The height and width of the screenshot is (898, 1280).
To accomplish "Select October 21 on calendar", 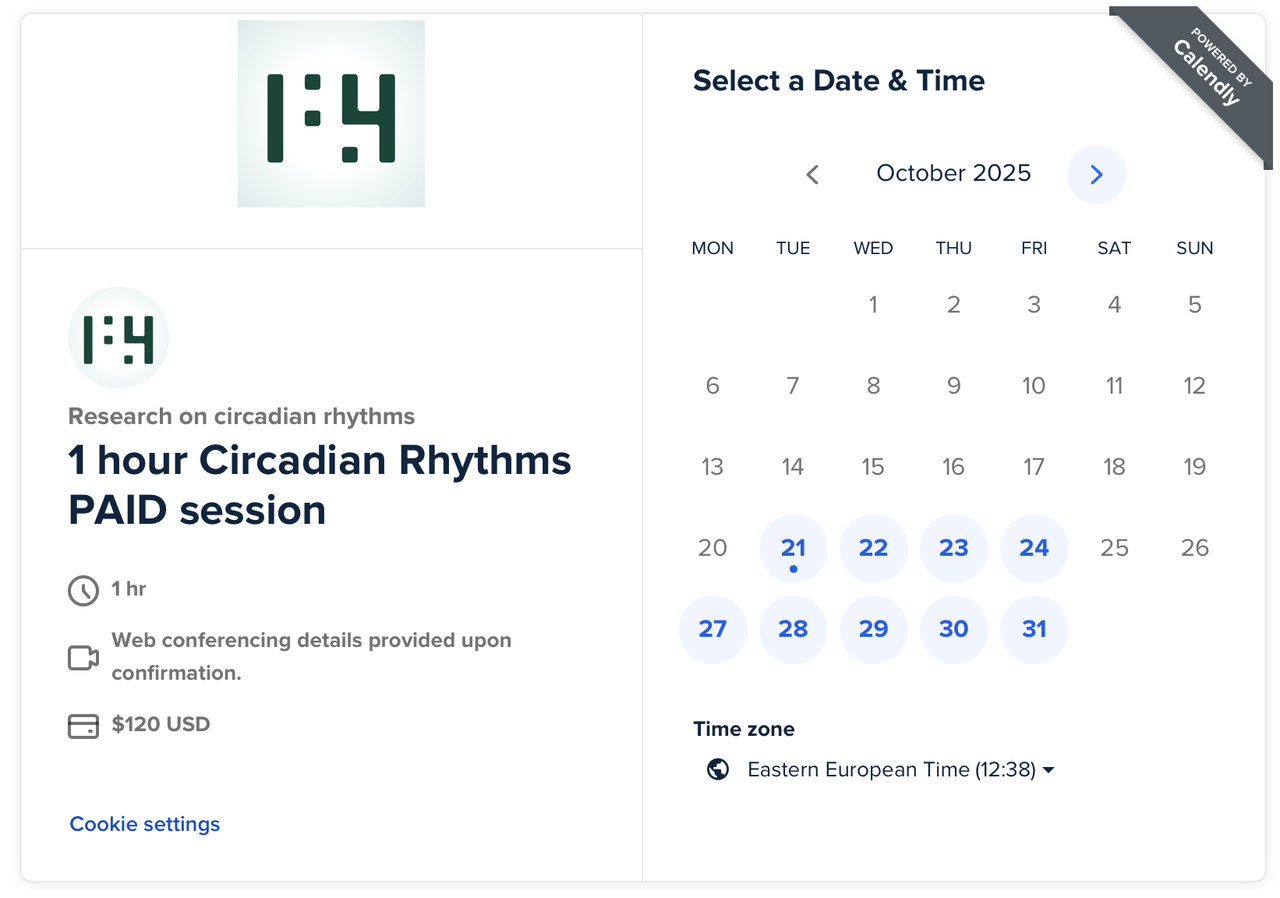I will [x=793, y=548].
